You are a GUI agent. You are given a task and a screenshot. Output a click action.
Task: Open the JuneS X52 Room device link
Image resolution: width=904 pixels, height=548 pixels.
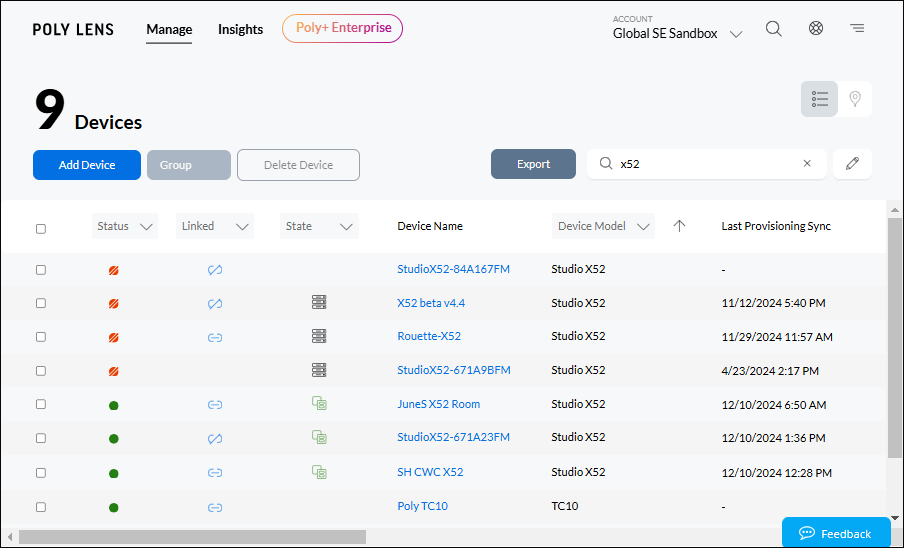439,404
